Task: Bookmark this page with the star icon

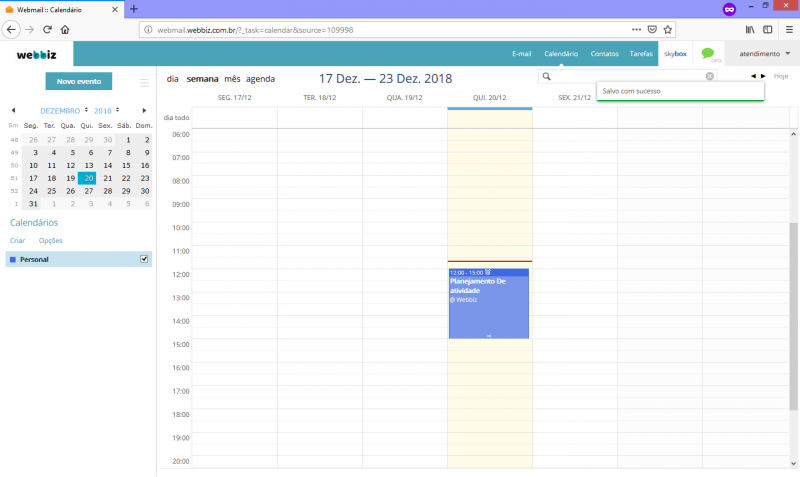Action: [x=667, y=29]
